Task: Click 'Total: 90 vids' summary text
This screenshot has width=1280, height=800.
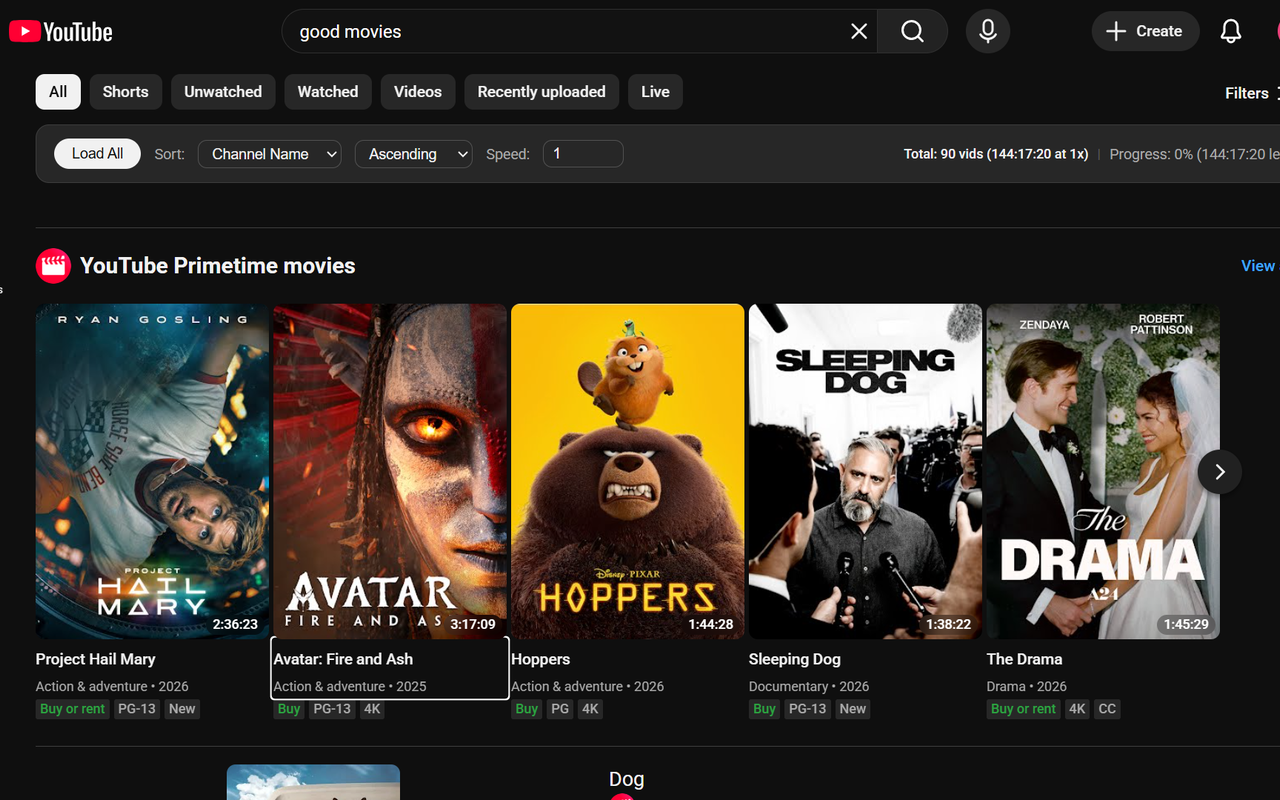Action: 996,154
